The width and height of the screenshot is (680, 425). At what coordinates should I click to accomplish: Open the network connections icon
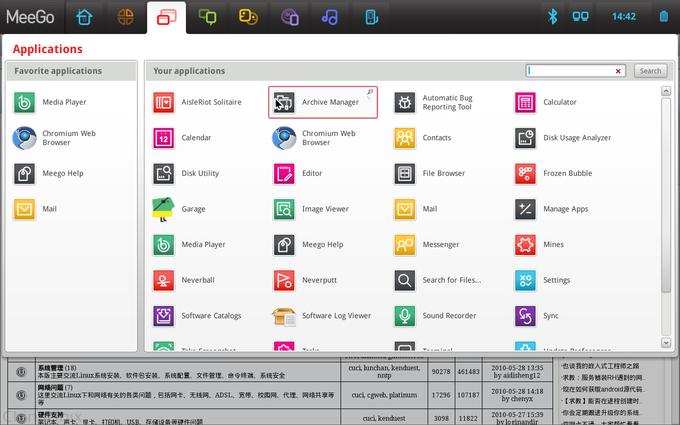[x=580, y=17]
